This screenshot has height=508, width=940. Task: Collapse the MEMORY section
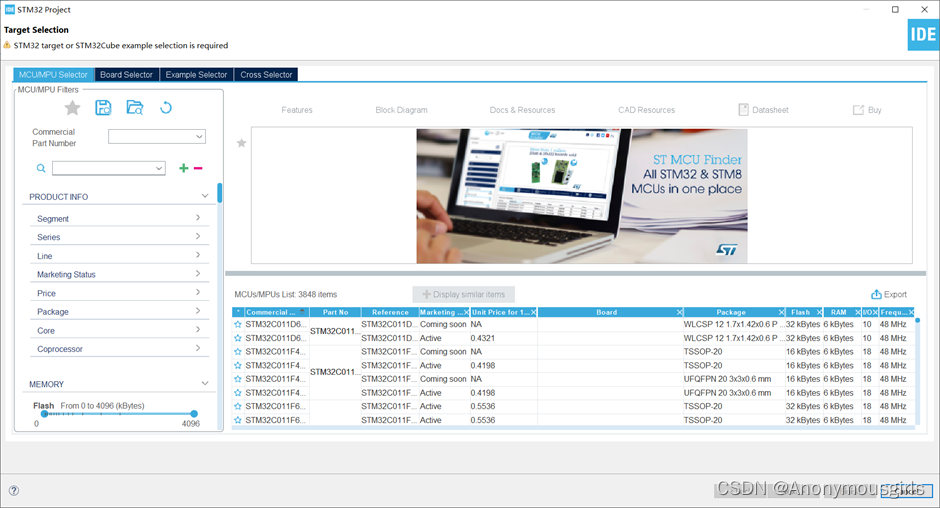204,383
